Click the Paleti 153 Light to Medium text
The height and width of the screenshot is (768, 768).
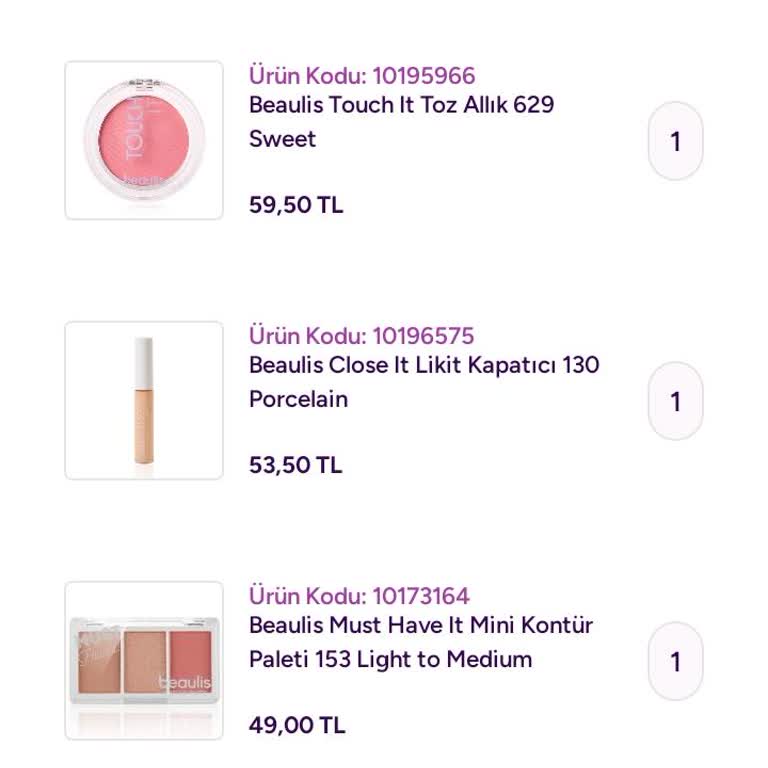coord(390,659)
